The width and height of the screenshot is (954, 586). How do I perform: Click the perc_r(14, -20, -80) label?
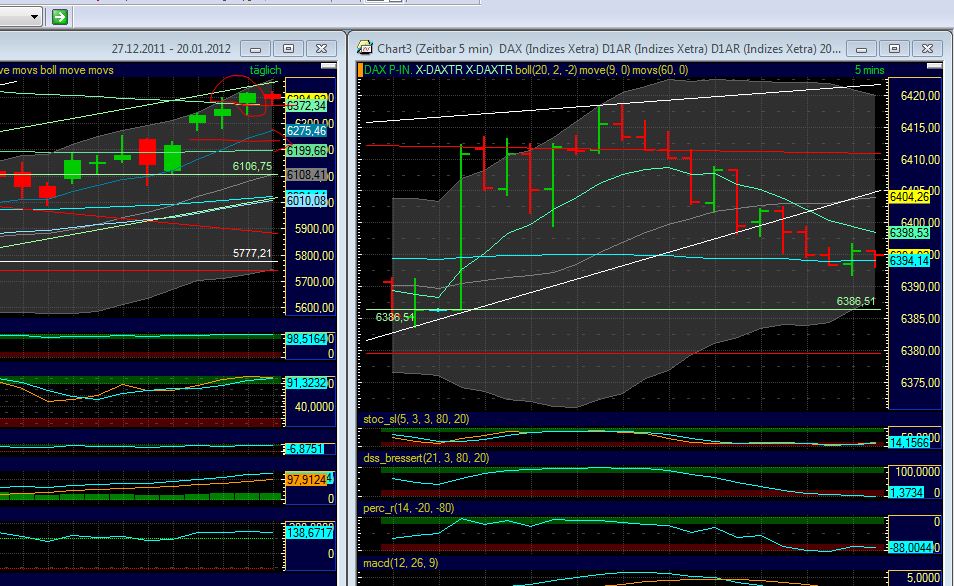tap(410, 509)
